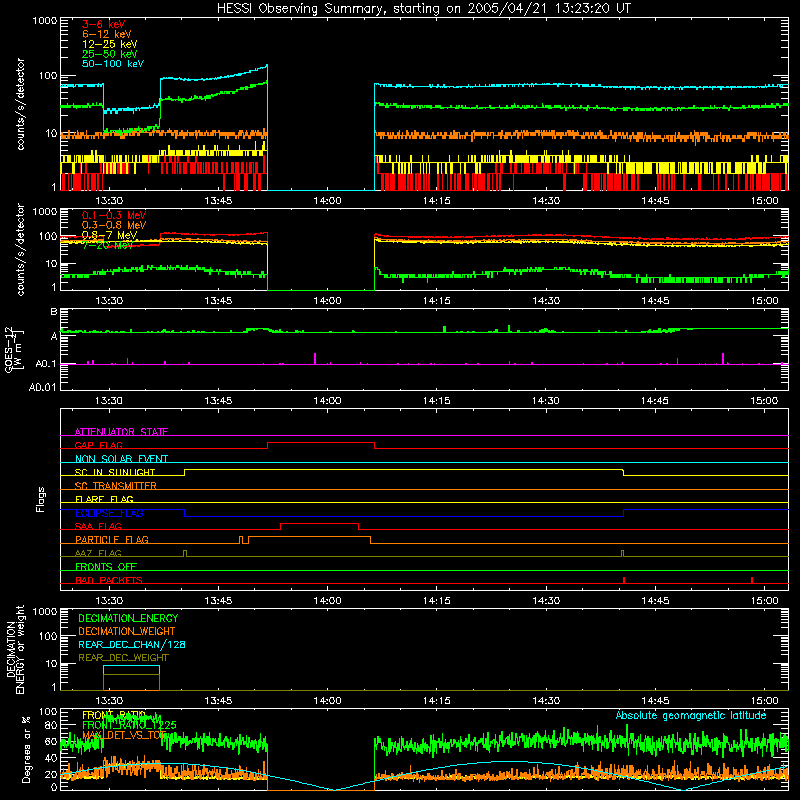Select the blue ECLIPSE_FLAG label
Image resolution: width=800 pixels, height=800 pixels.
click(x=109, y=513)
